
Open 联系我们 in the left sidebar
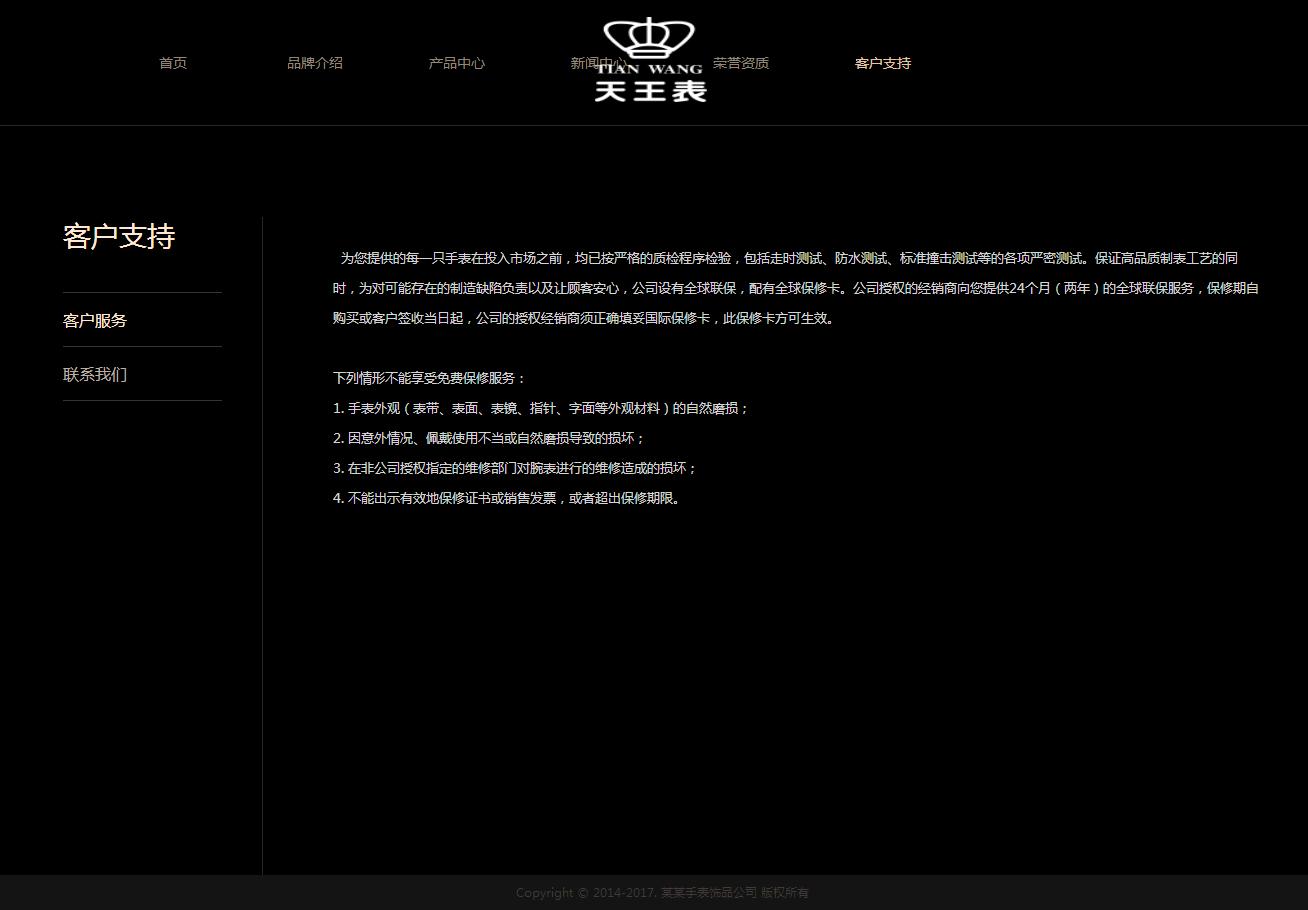[95, 375]
